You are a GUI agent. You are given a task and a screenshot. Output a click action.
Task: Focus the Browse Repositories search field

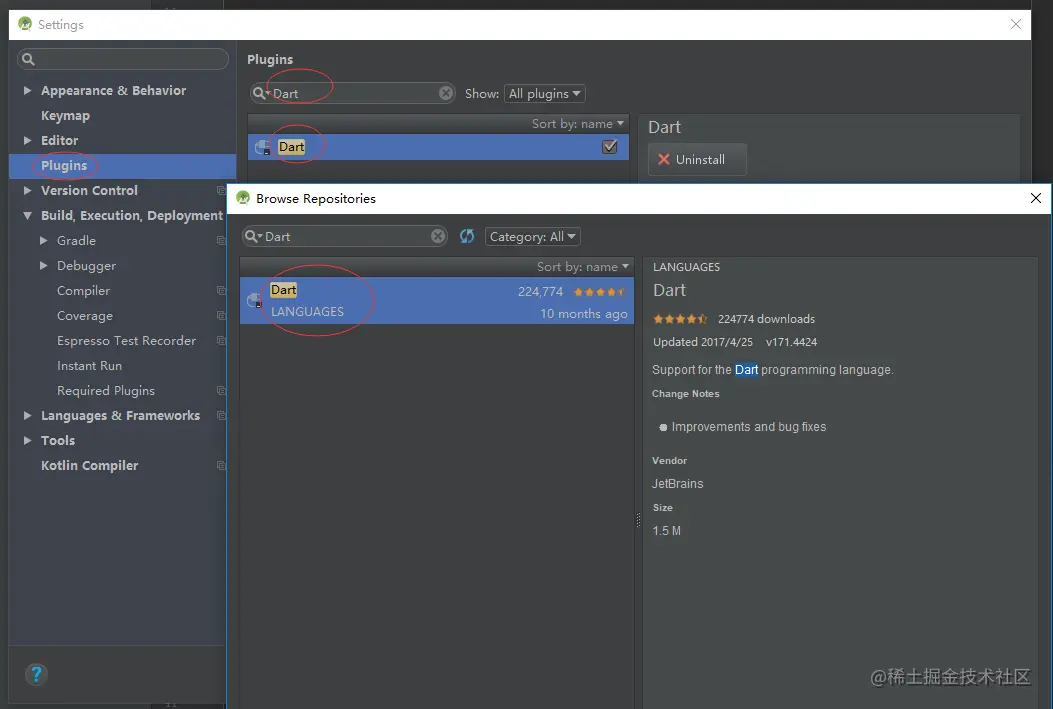[345, 236]
